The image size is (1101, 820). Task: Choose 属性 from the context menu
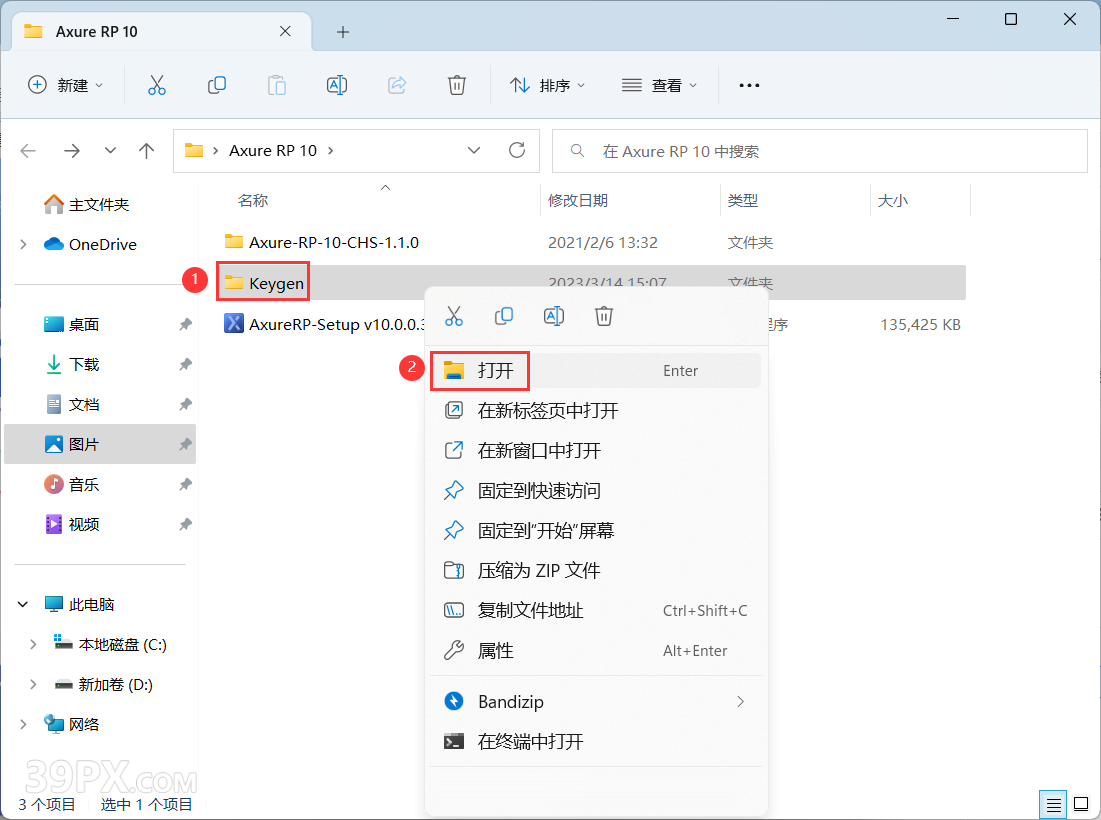(595, 651)
